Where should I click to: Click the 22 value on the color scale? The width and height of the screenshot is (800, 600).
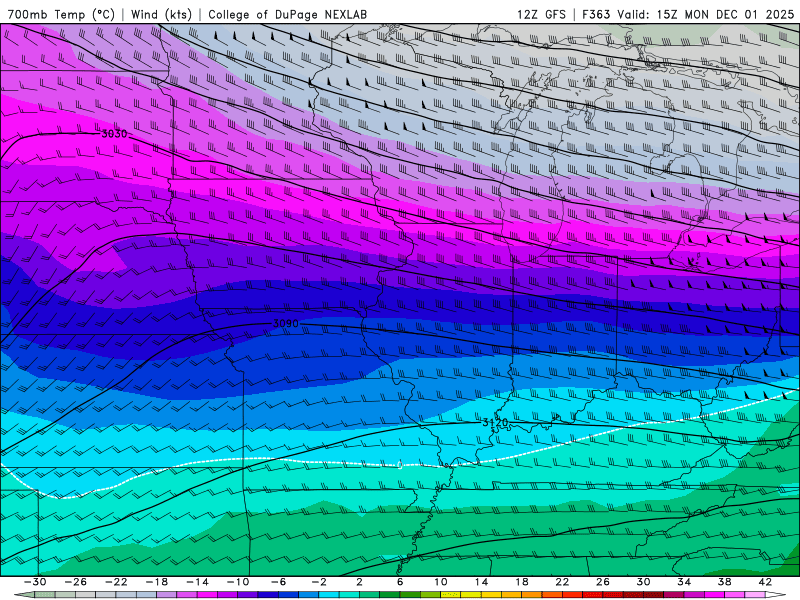click(562, 582)
